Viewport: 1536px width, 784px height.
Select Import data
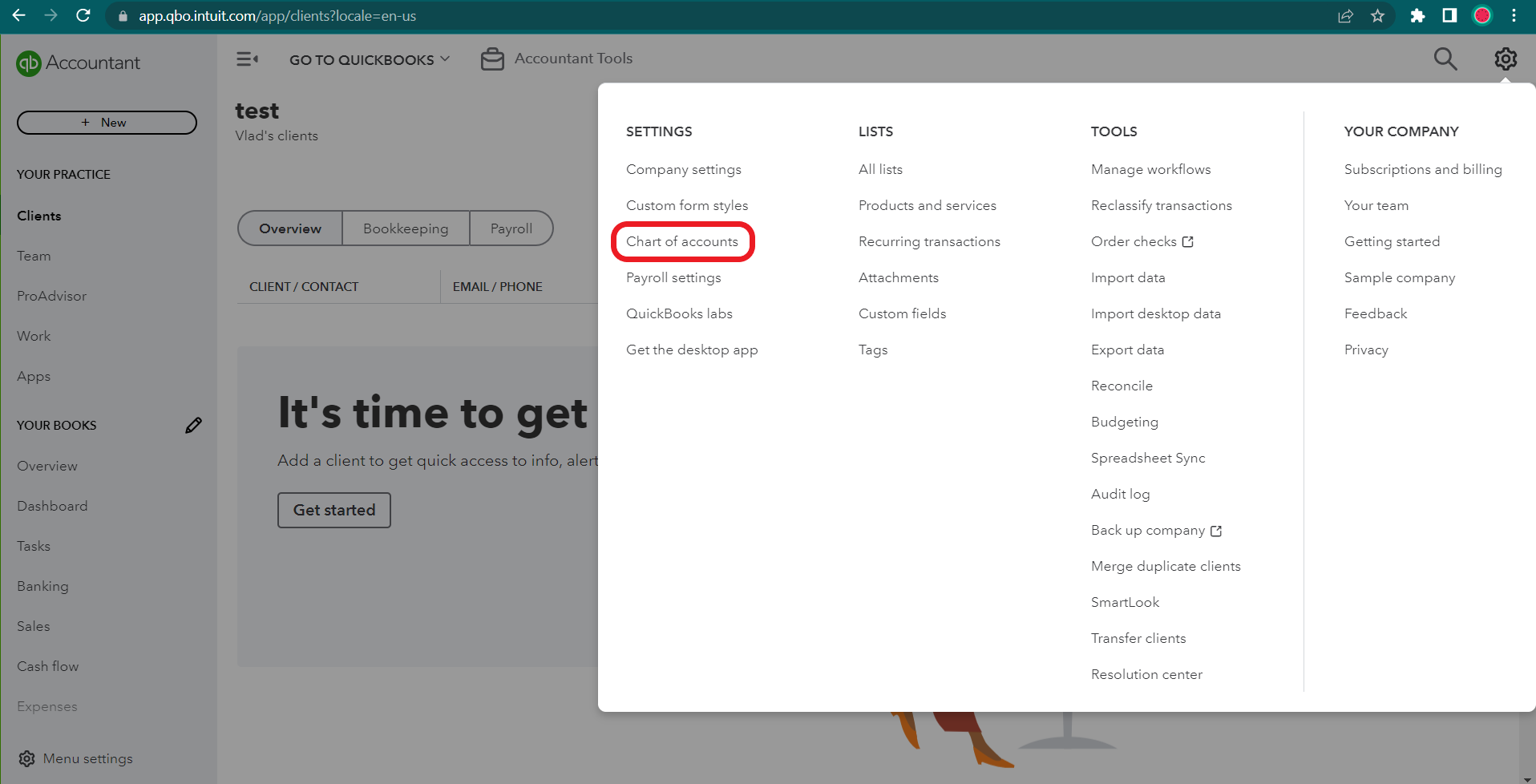coord(1128,277)
